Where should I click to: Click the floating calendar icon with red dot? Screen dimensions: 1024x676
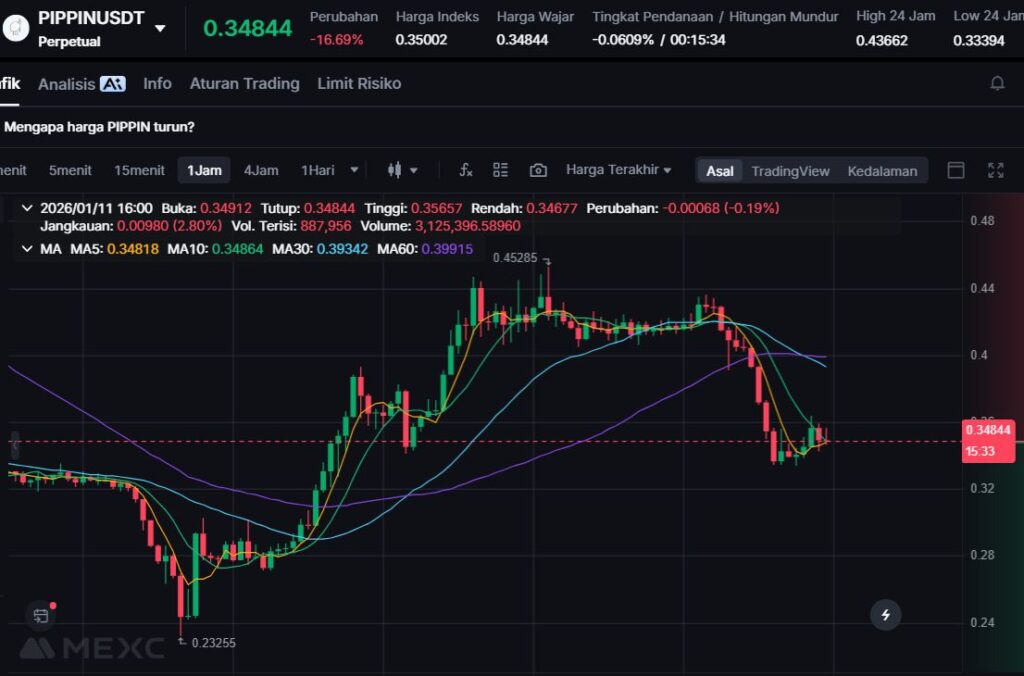click(x=40, y=615)
